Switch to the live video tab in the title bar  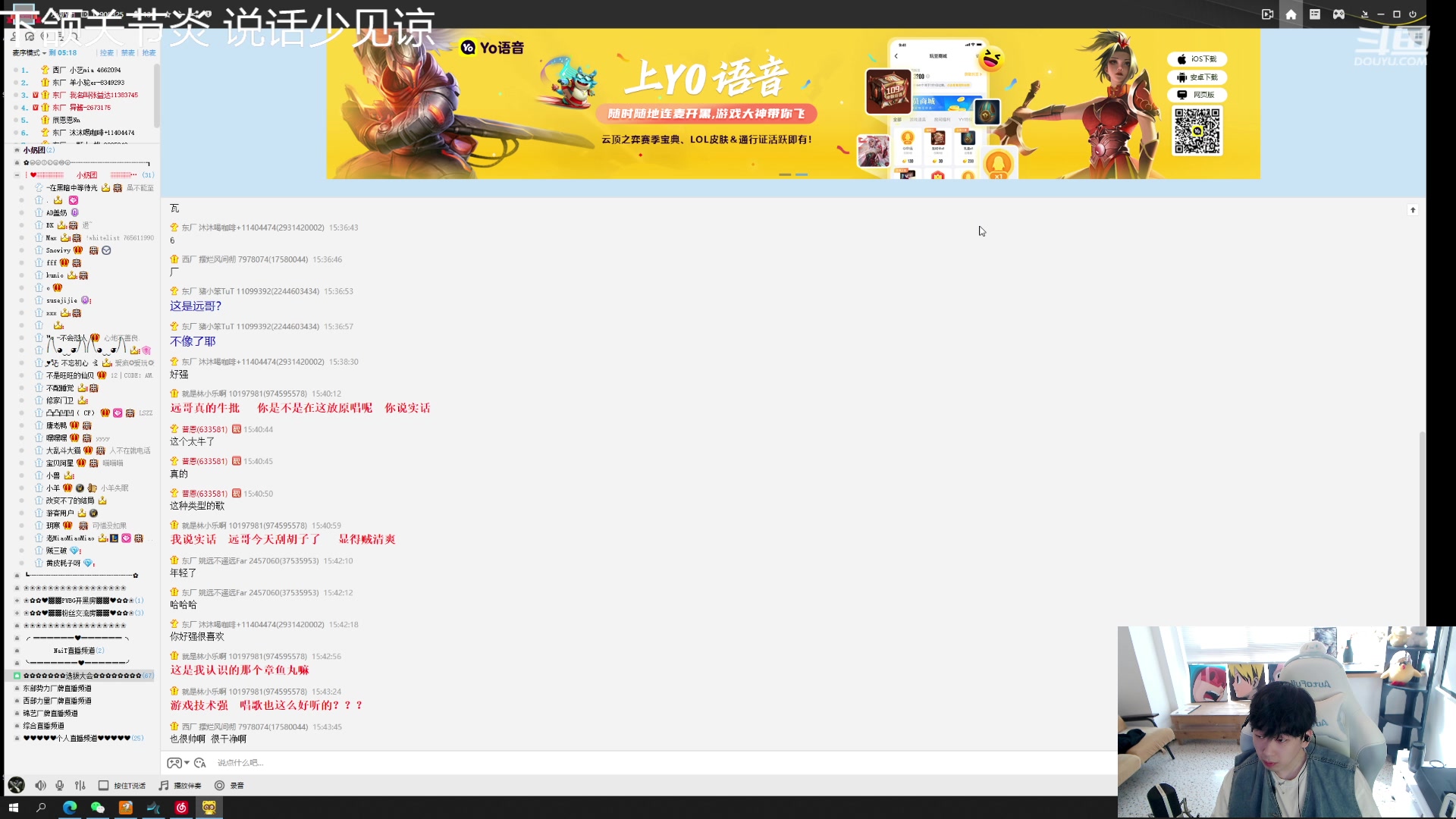click(x=1267, y=14)
